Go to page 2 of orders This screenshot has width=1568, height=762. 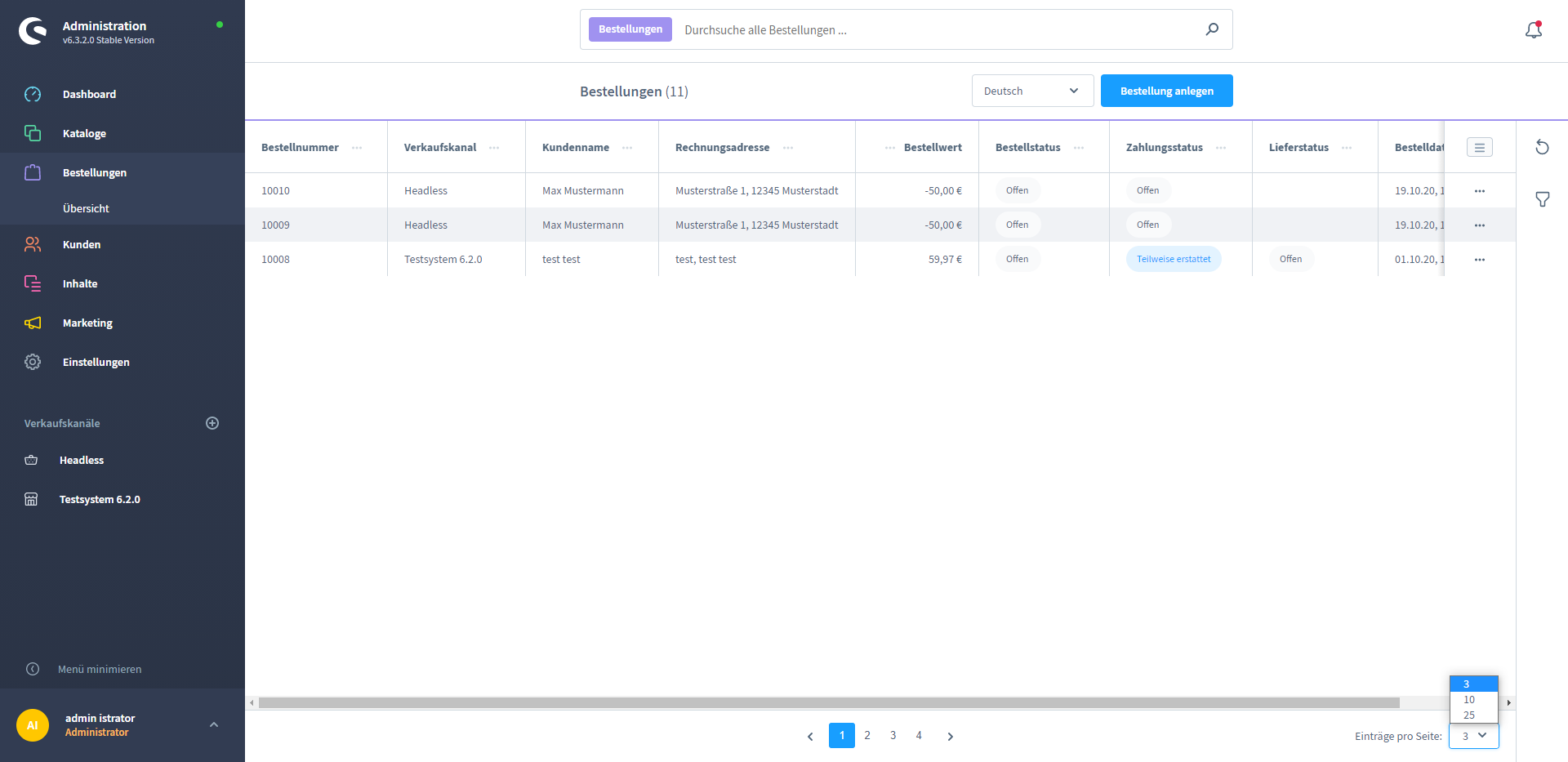(867, 735)
